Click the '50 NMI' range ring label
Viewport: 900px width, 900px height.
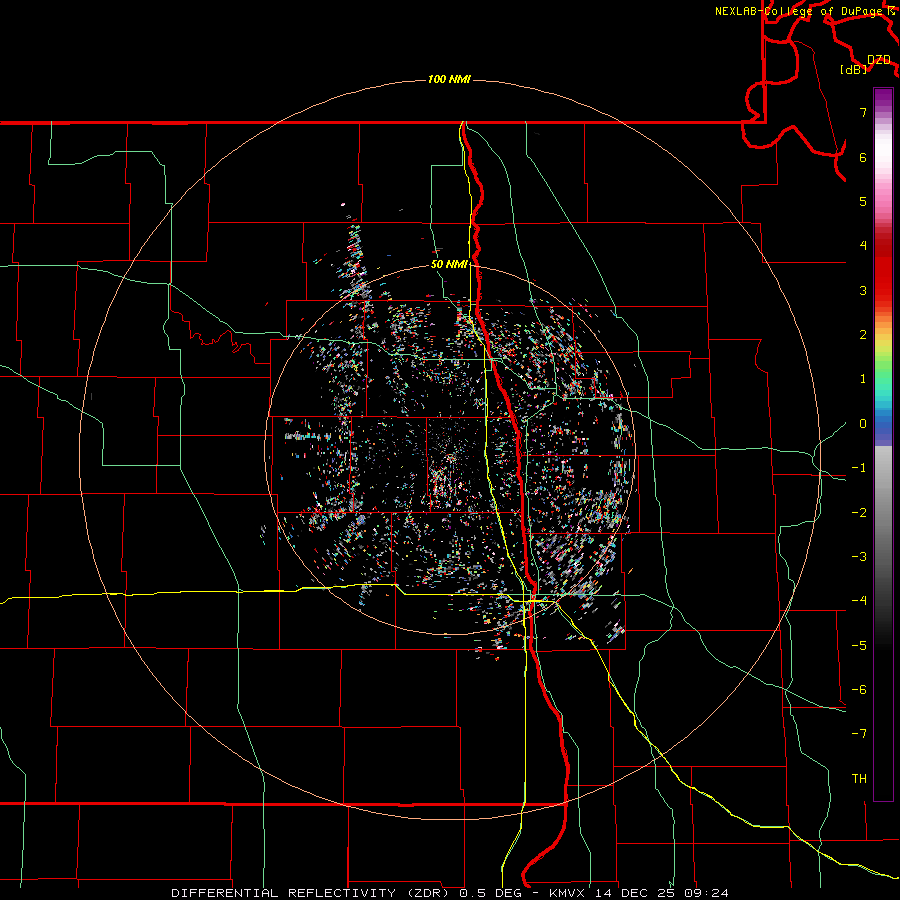pos(449,265)
